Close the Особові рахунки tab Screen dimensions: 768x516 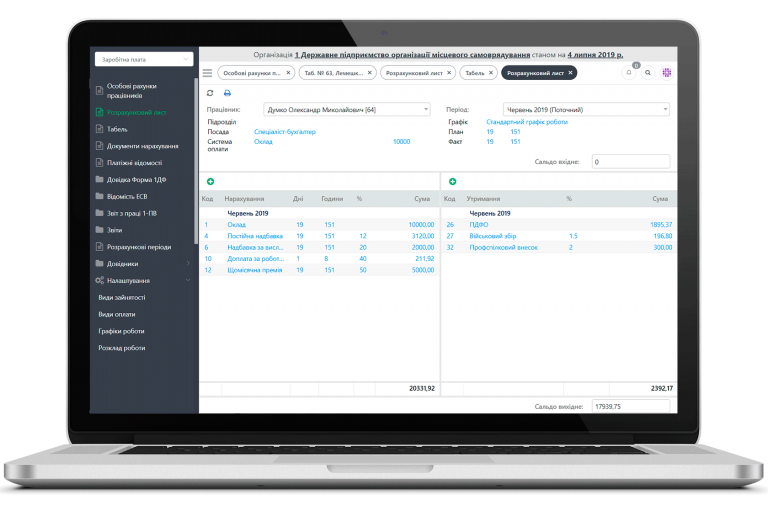pyautogui.click(x=288, y=73)
